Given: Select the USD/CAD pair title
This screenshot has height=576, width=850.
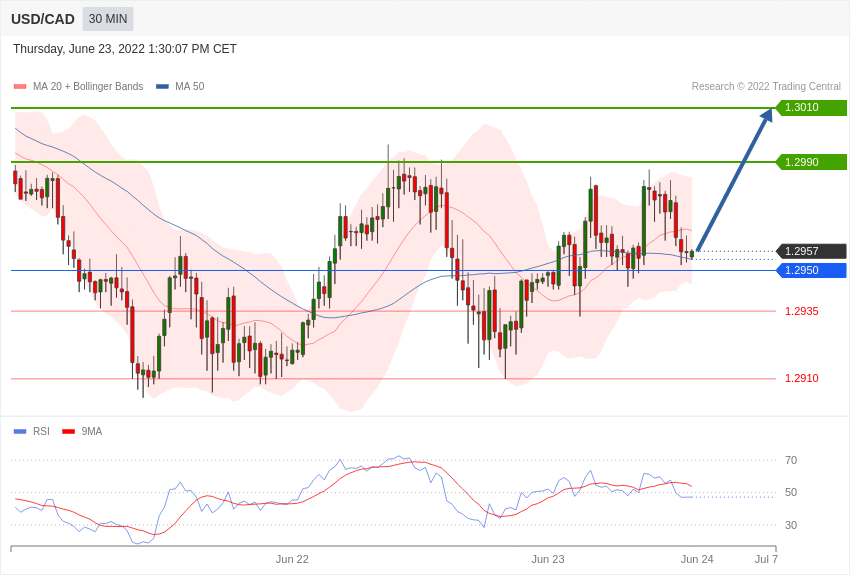Looking at the screenshot, I should pyautogui.click(x=43, y=20).
